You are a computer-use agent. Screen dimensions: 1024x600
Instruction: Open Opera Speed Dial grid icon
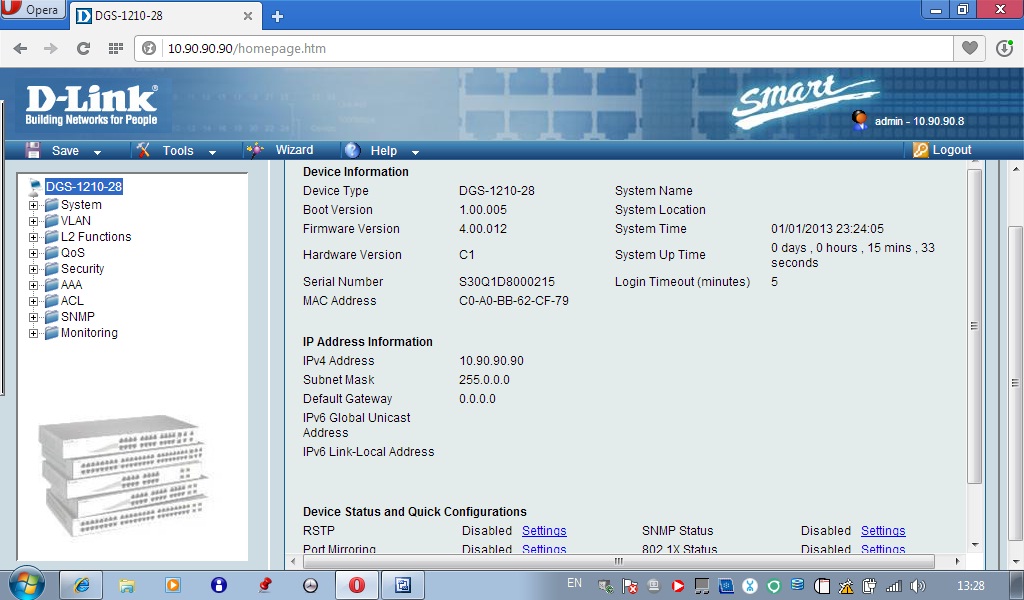116,48
